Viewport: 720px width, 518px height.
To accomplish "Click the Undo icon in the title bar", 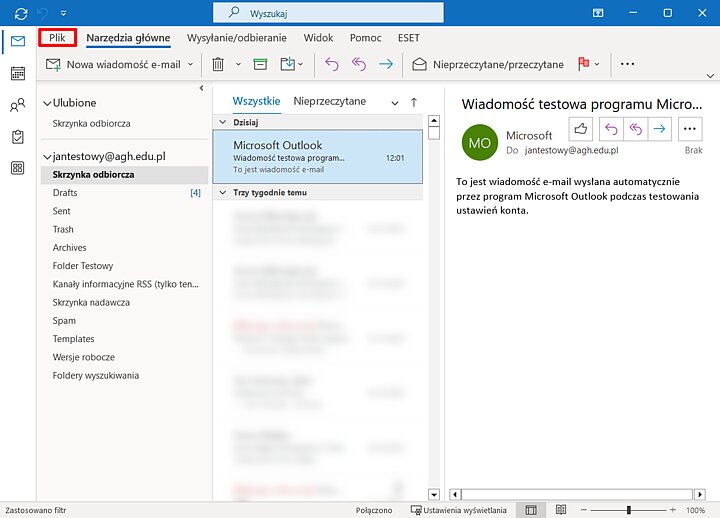I will tap(42, 13).
